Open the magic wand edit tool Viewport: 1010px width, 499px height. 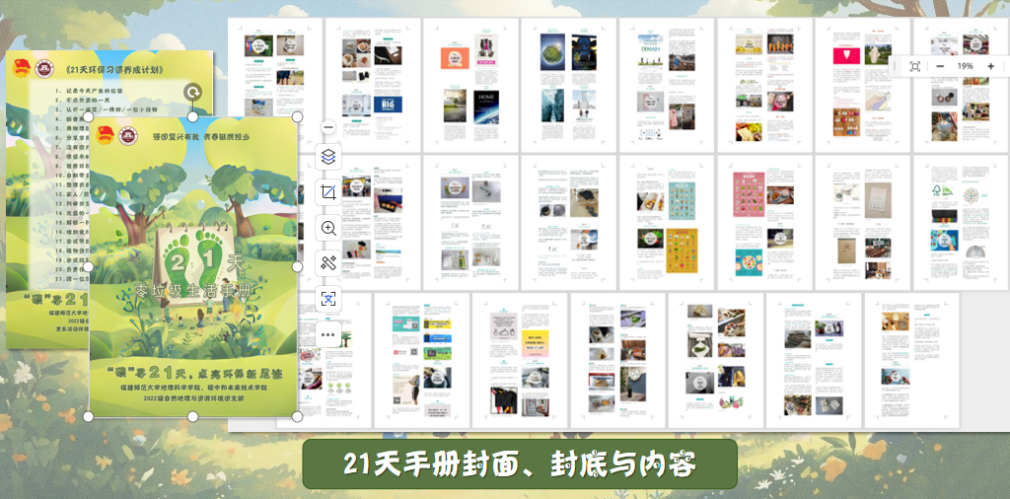328,263
